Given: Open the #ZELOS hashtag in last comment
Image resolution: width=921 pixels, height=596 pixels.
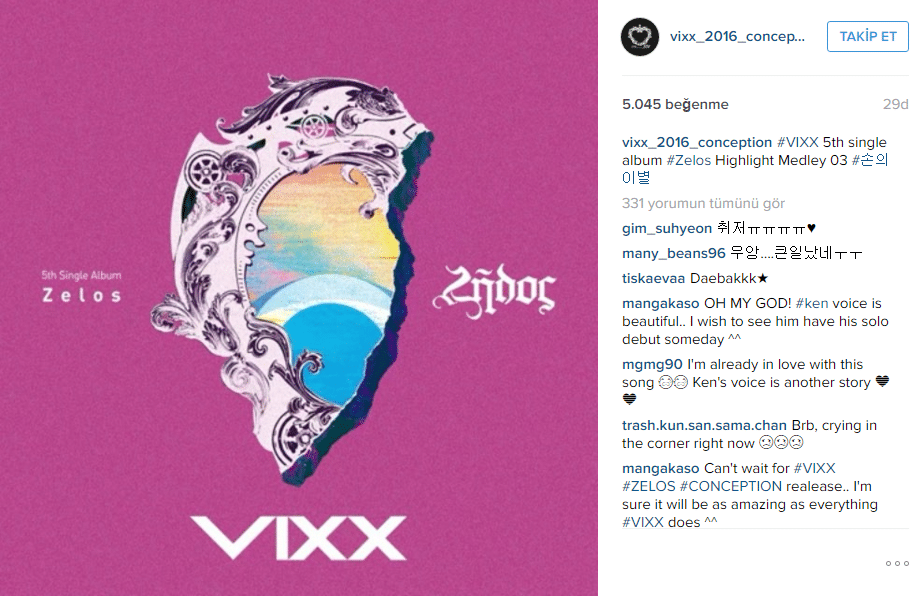Looking at the screenshot, I should tap(648, 487).
